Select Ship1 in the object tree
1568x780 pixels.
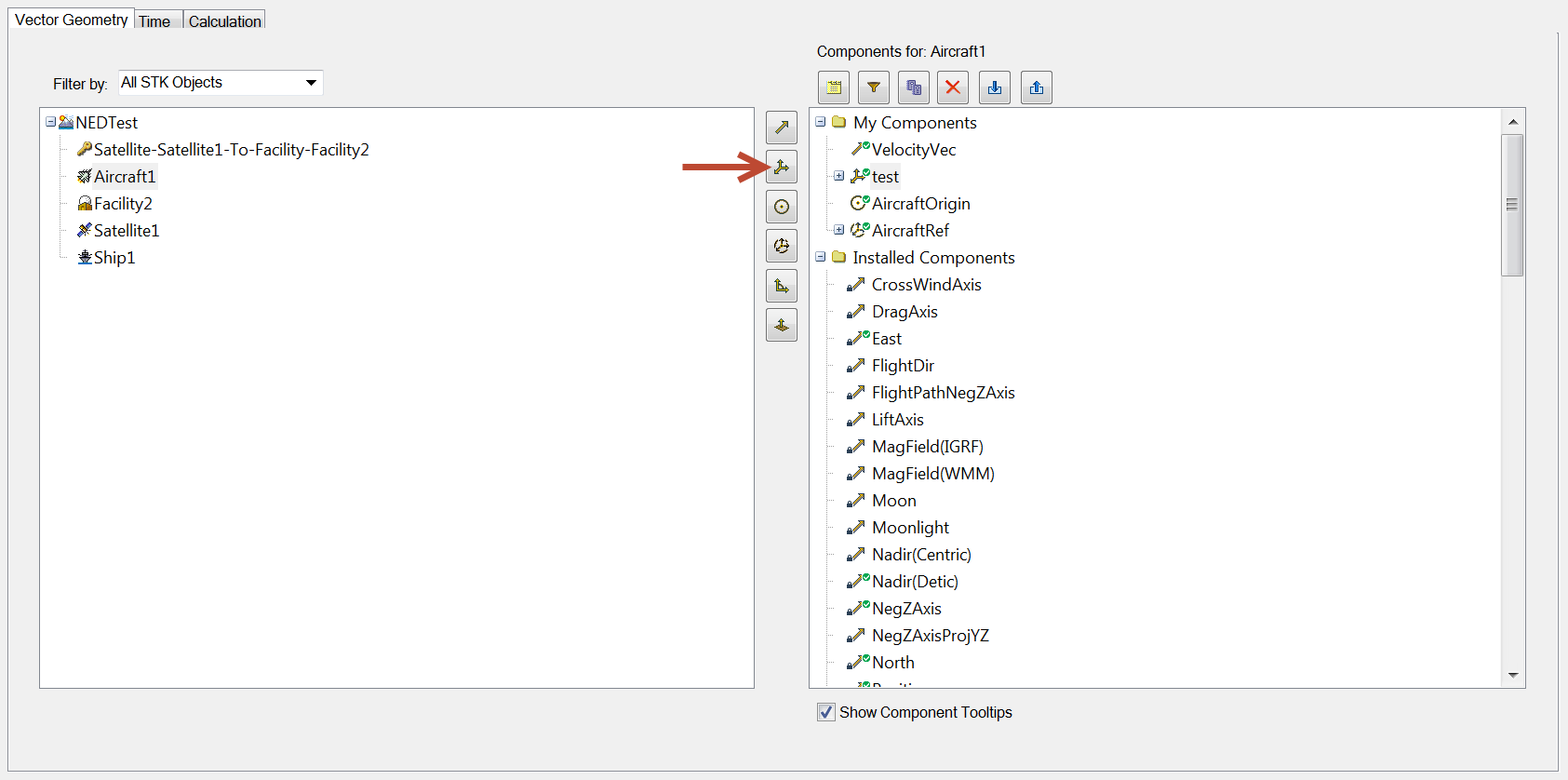(114, 257)
